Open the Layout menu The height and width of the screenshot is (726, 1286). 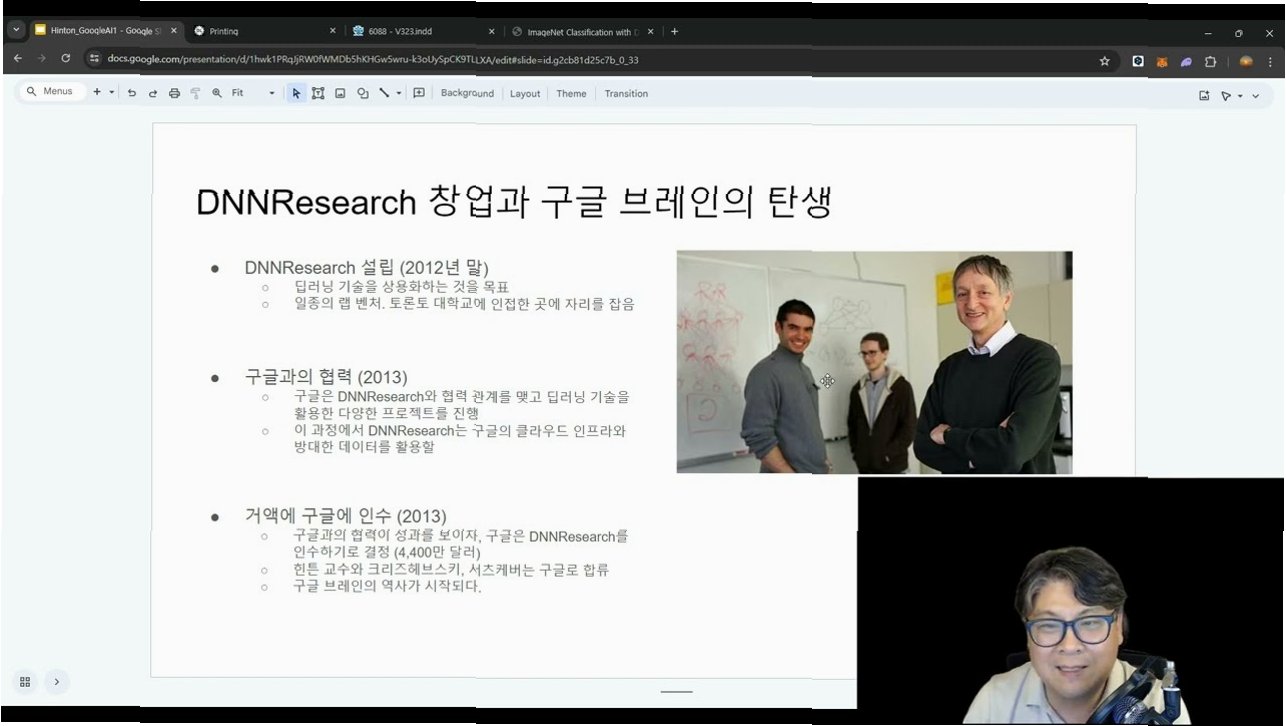tap(525, 93)
